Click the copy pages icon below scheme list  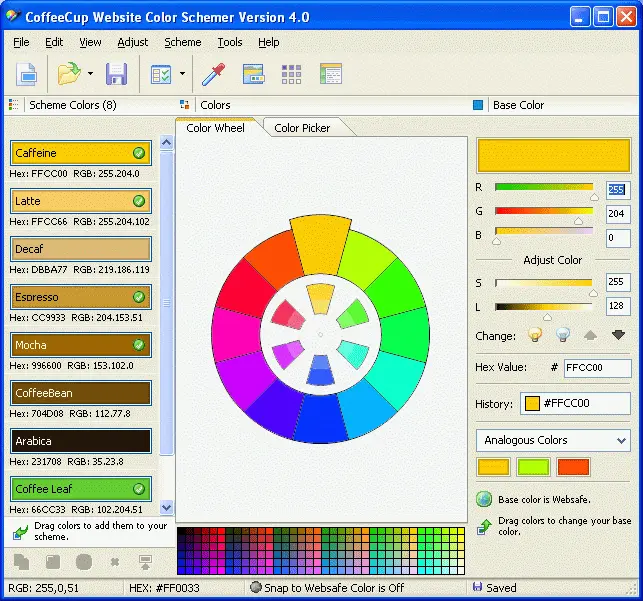click(21, 562)
